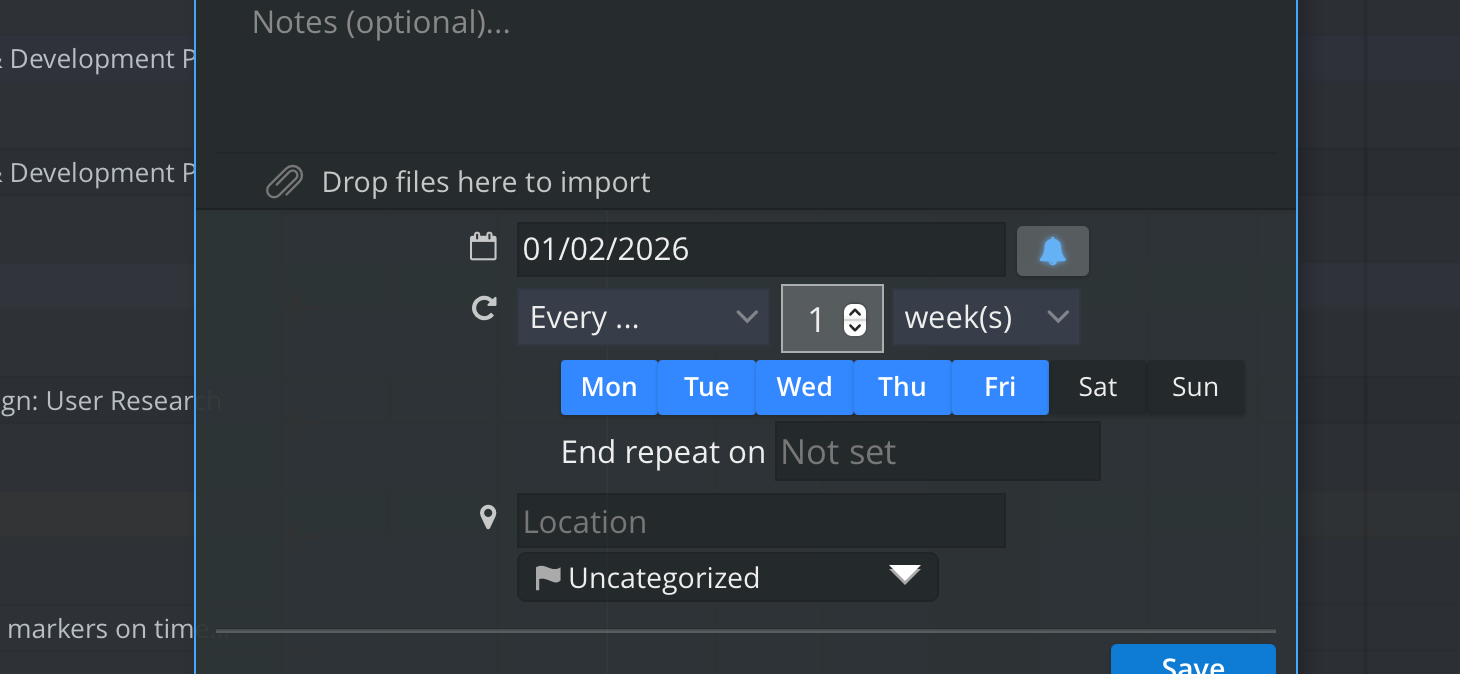Click the repeat interval number stepper arrows

(855, 319)
